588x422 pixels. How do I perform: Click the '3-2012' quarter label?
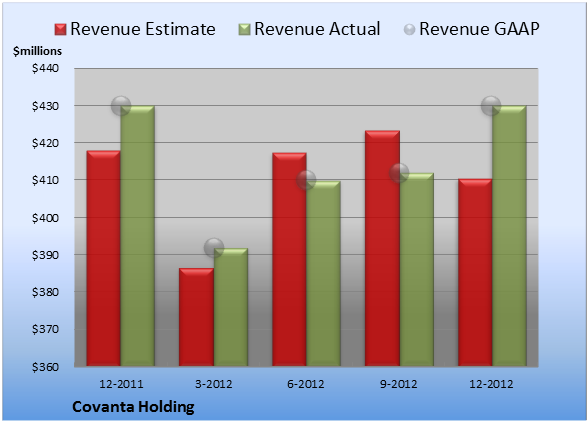pos(214,384)
